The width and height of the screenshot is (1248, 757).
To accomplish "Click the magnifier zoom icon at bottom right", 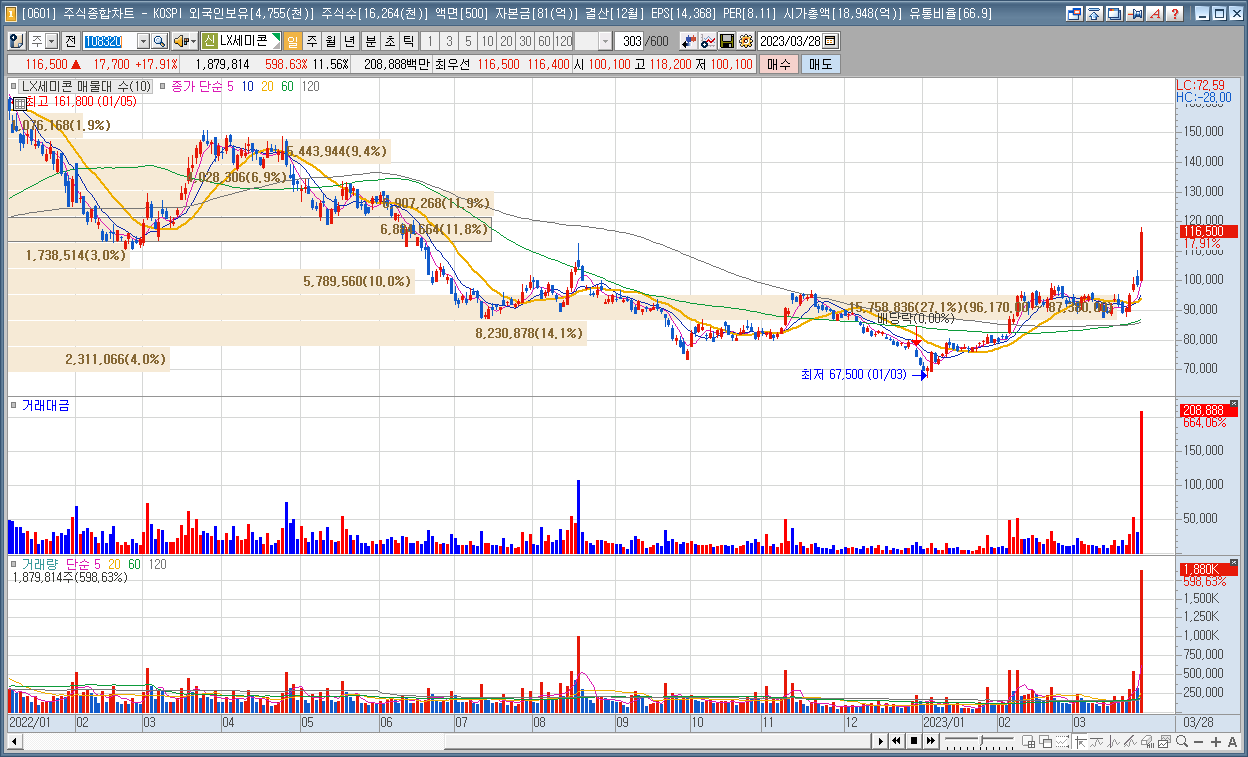I will (1182, 741).
